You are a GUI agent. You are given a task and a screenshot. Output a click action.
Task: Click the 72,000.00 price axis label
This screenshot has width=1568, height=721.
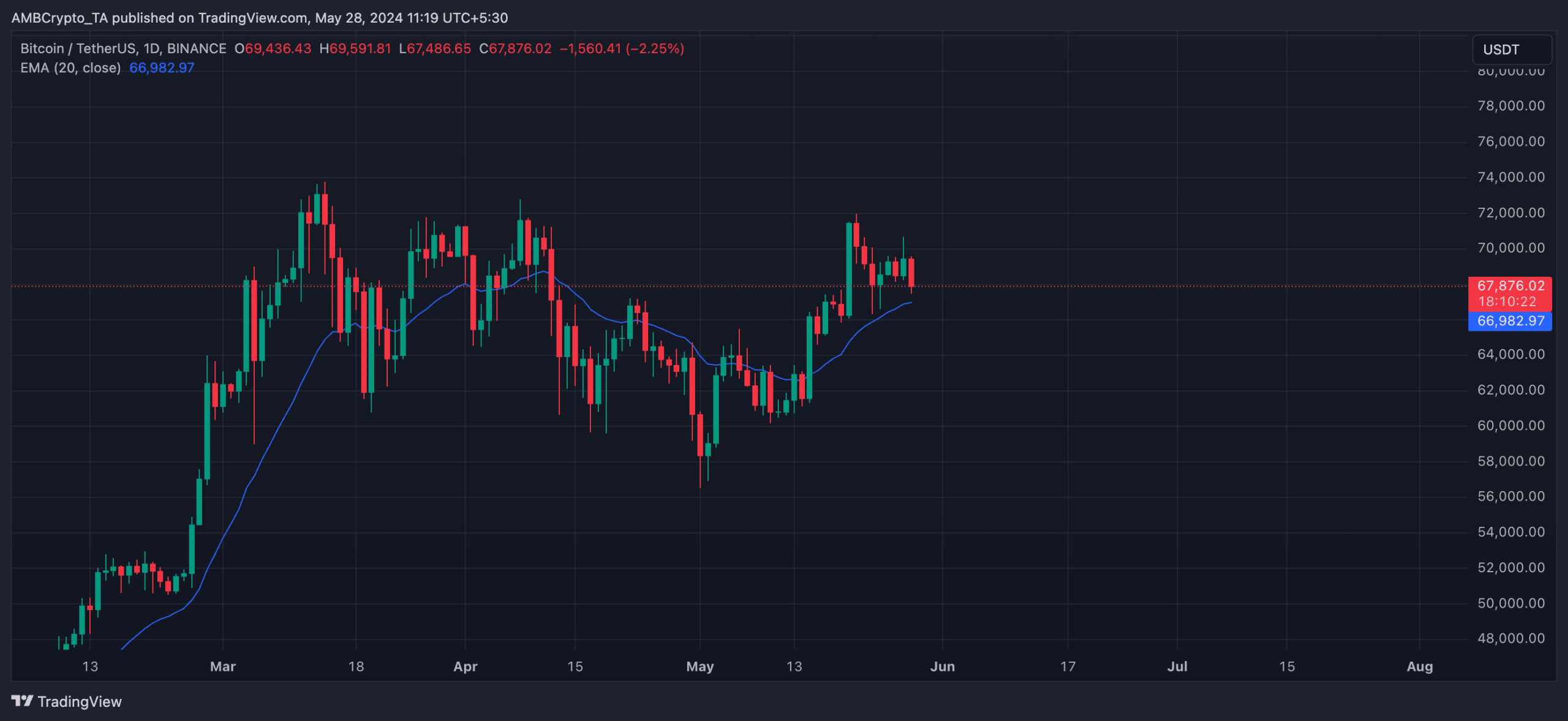click(1511, 213)
